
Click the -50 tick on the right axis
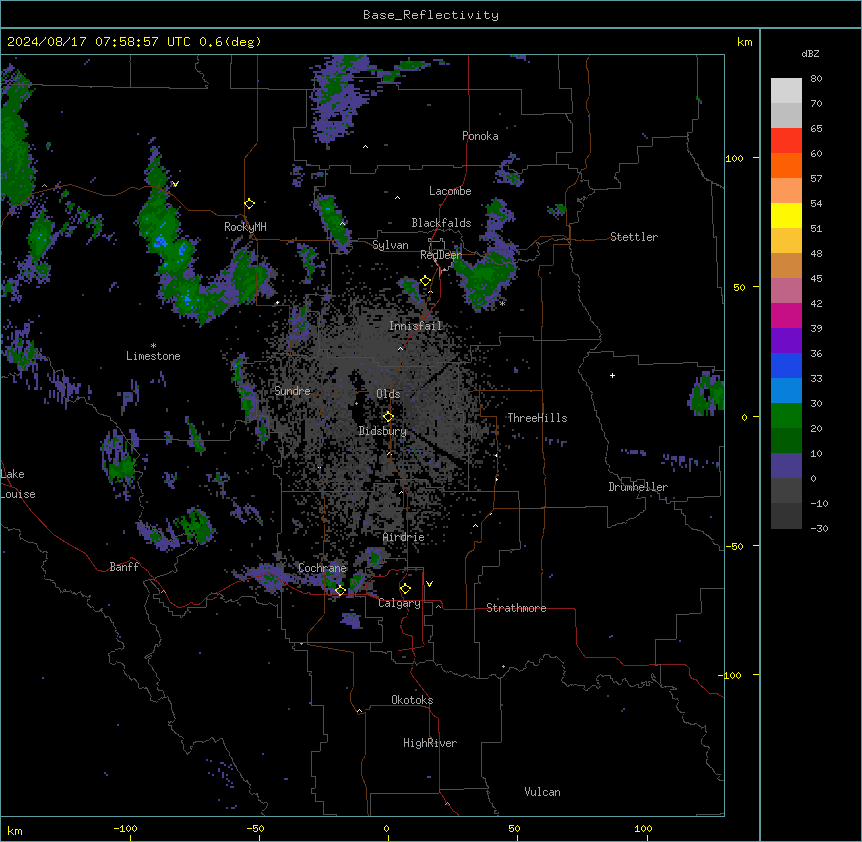pyautogui.click(x=734, y=546)
